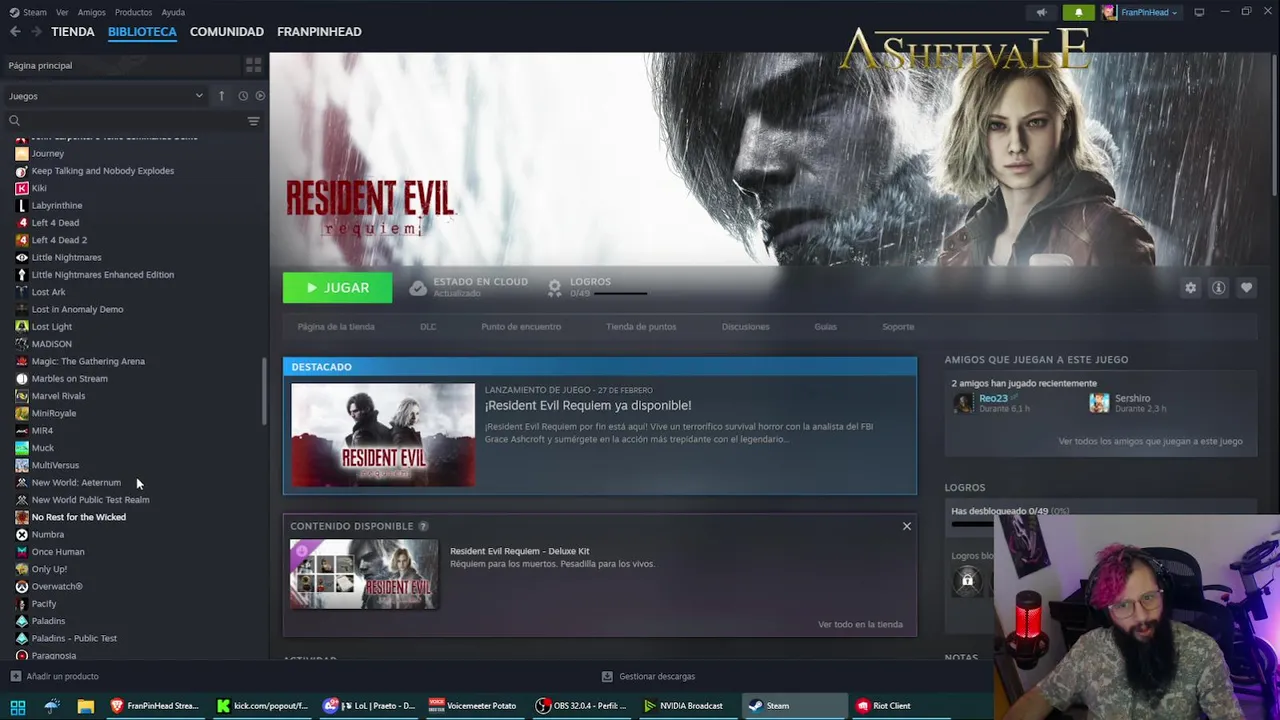Image resolution: width=1280 pixels, height=720 pixels.
Task: Click the forward navigation arrow
Action: 37,32
